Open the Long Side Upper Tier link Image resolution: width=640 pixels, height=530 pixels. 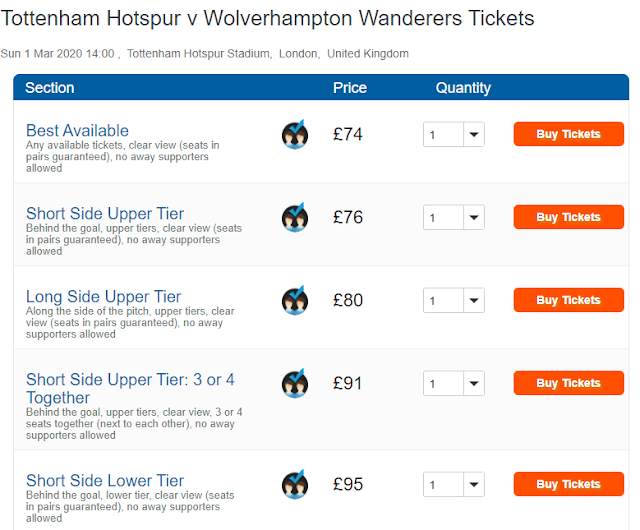[103, 297]
